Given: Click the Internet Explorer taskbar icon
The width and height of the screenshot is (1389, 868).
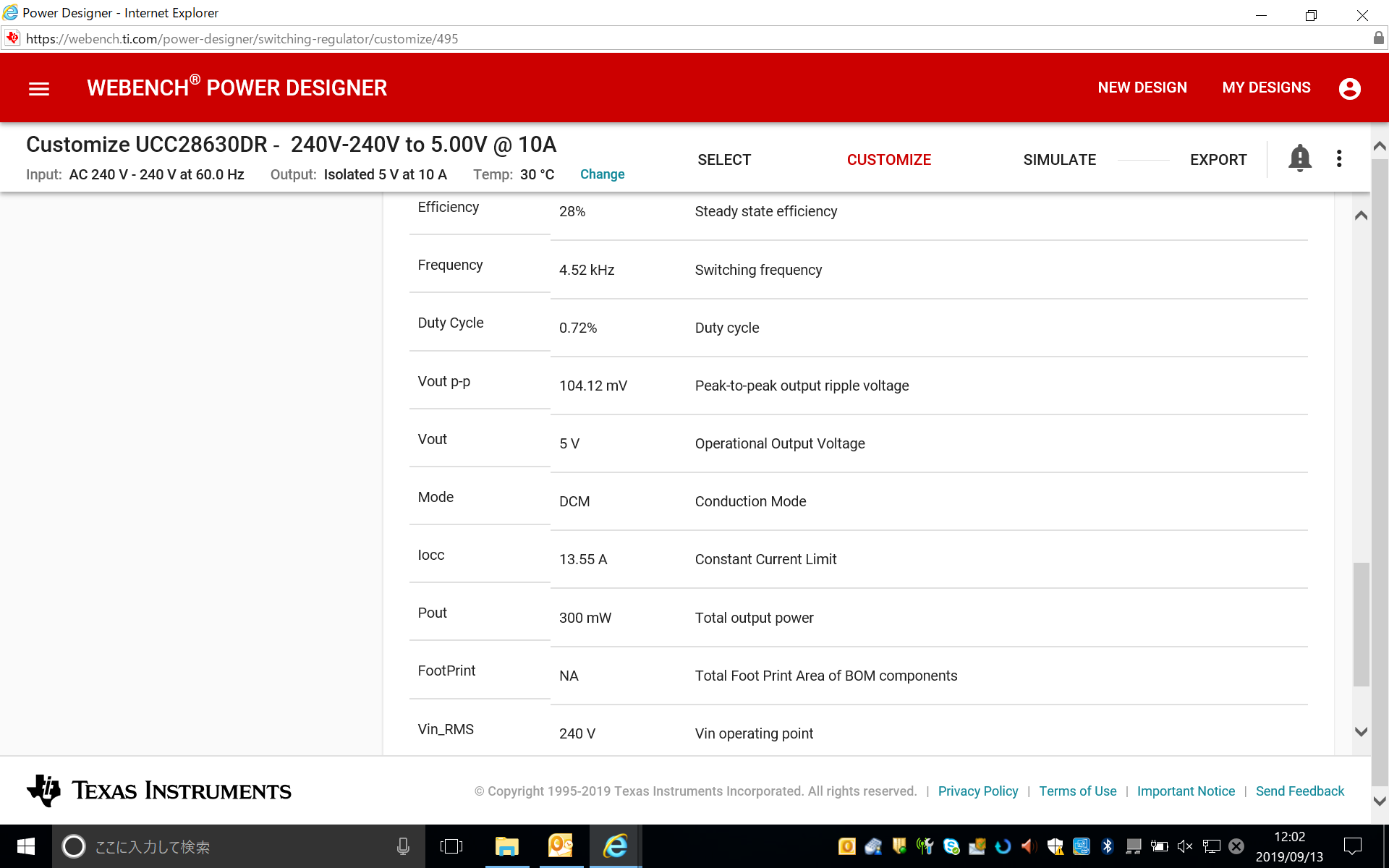Looking at the screenshot, I should pyautogui.click(x=616, y=846).
